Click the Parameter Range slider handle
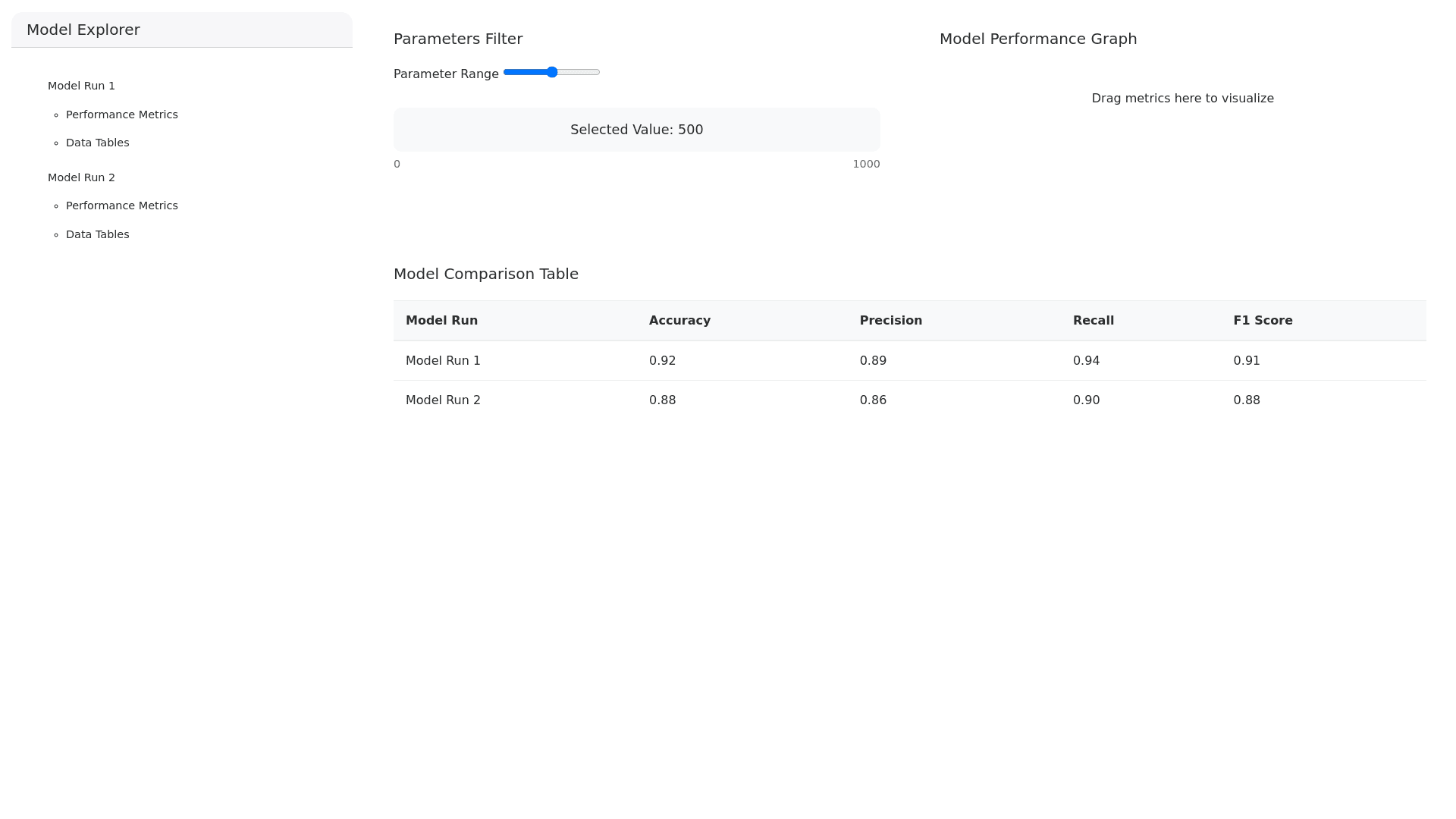Screen dimensions: 1456x819 point(552,72)
